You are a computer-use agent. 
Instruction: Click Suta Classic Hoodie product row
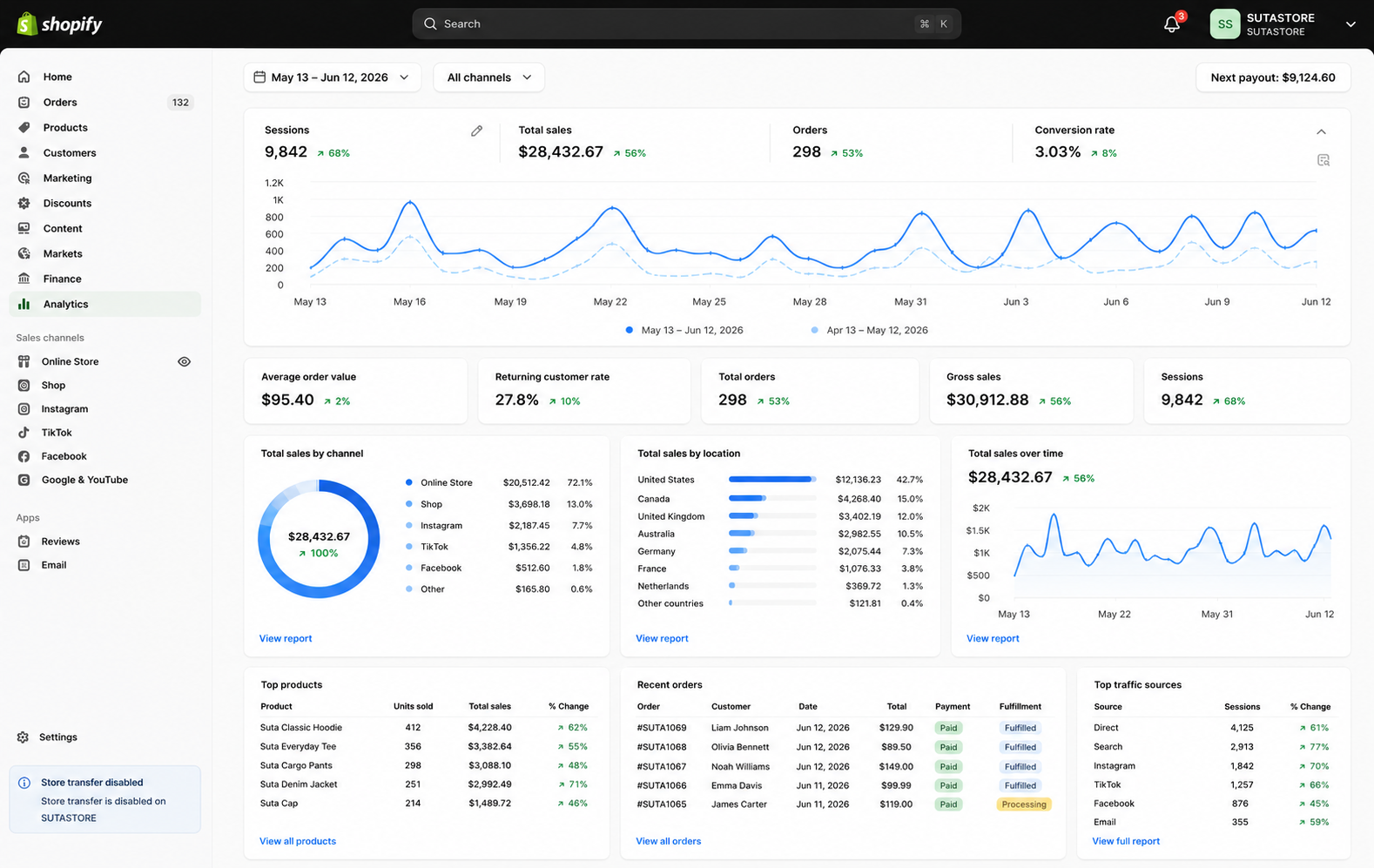tap(425, 728)
